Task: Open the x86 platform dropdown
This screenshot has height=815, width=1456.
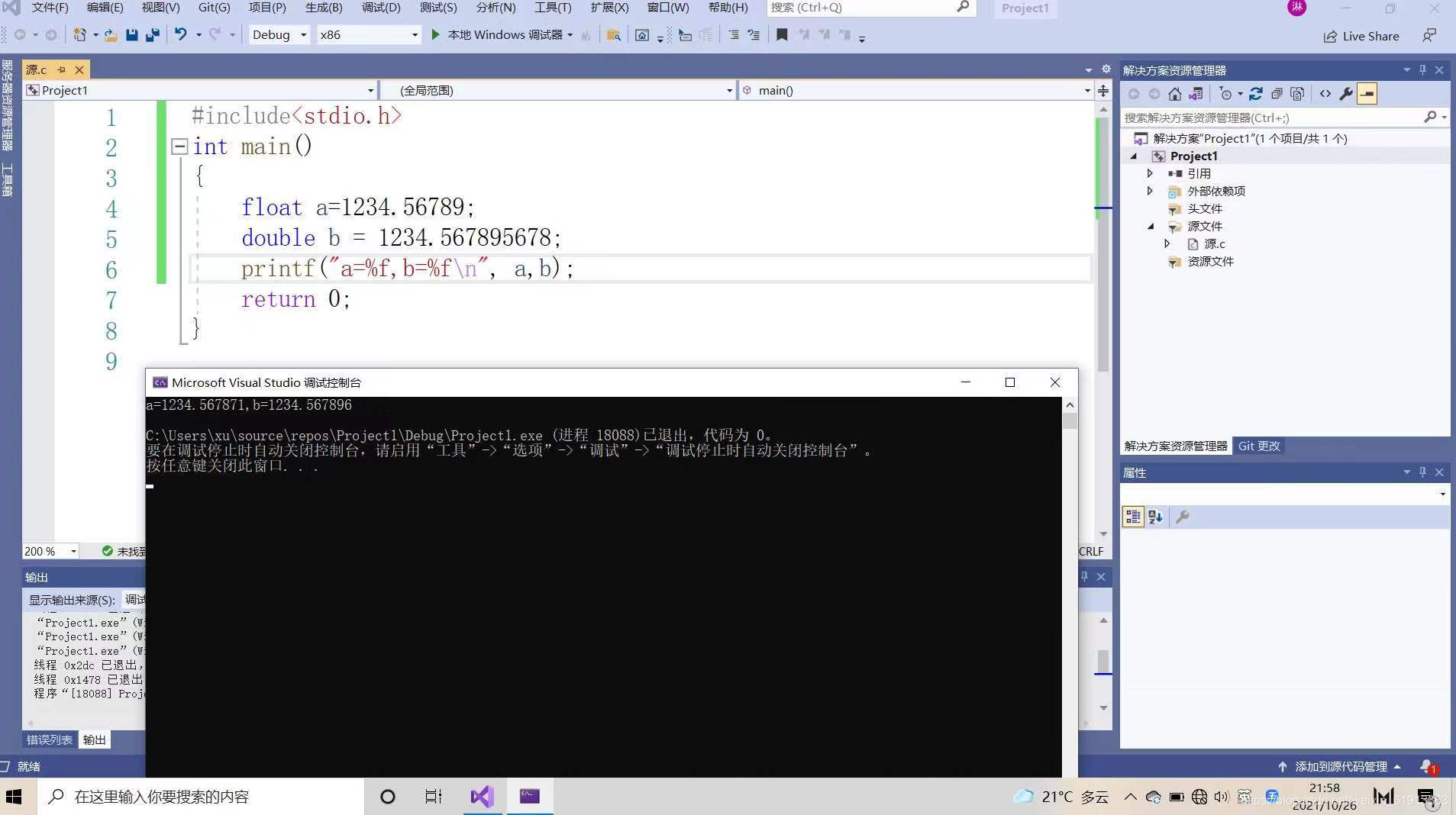Action: point(368,34)
